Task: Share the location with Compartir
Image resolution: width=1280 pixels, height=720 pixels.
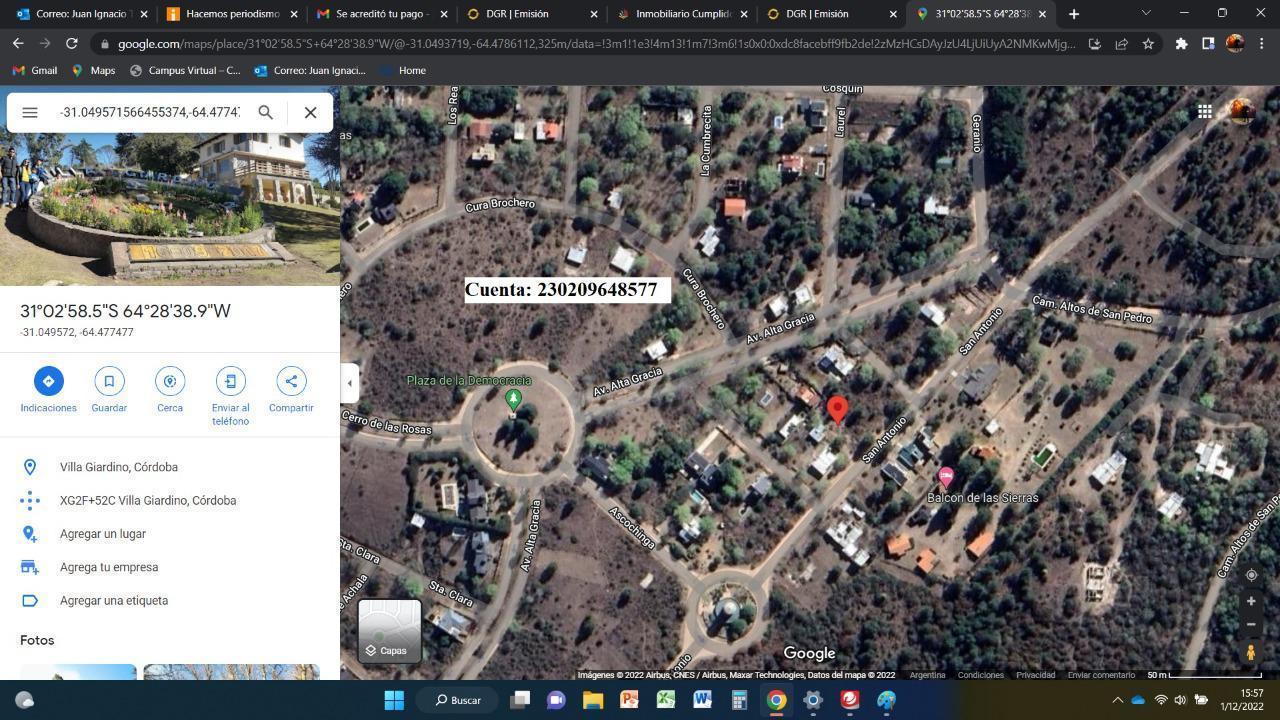Action: pyautogui.click(x=291, y=389)
